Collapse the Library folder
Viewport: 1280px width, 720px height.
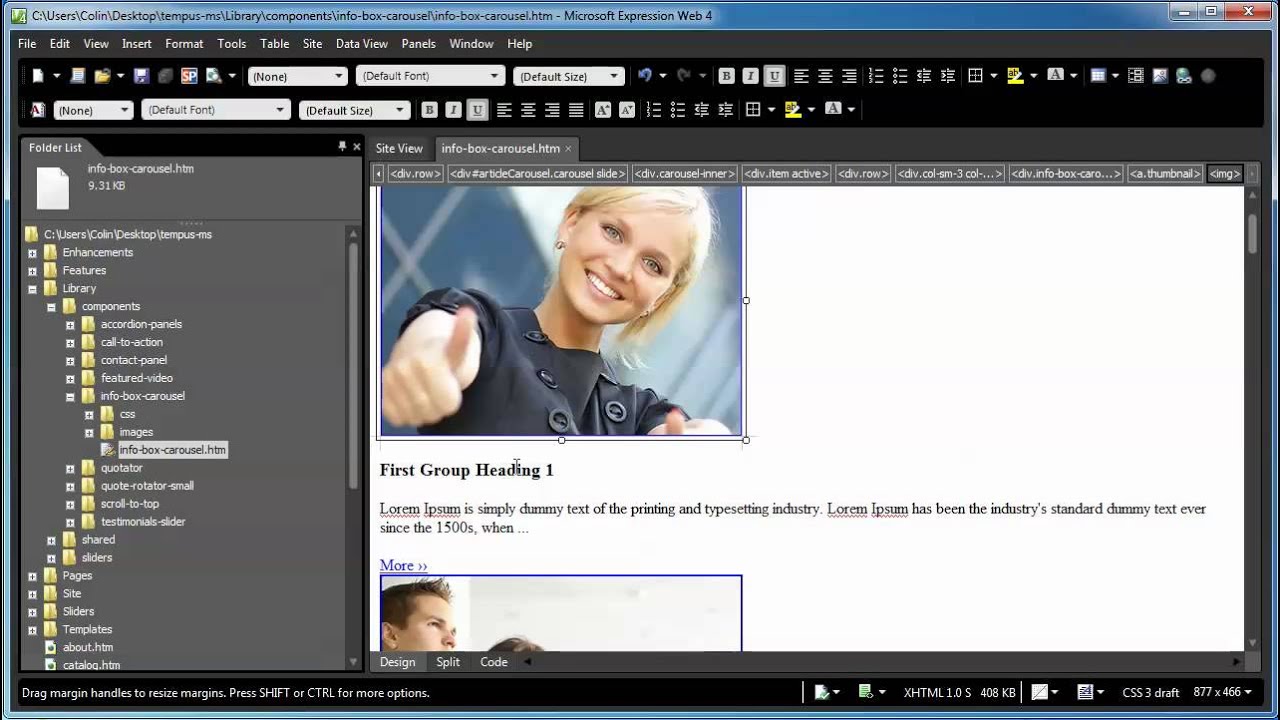pyautogui.click(x=32, y=289)
